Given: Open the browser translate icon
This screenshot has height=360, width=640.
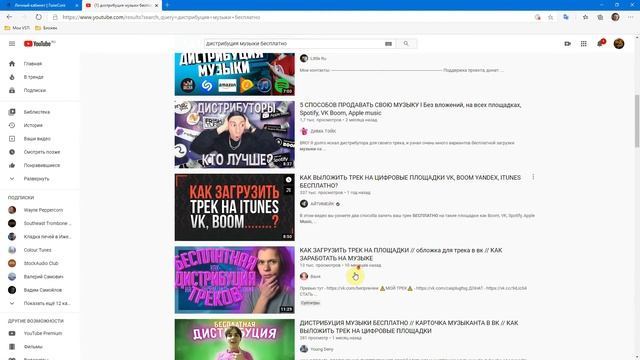Looking at the screenshot, I should click(x=566, y=17).
